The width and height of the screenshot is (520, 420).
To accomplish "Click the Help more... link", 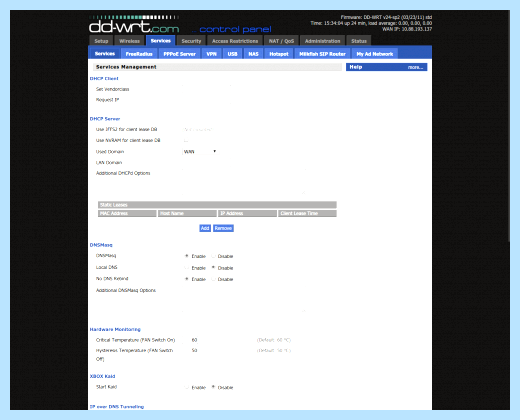I will tap(415, 67).
